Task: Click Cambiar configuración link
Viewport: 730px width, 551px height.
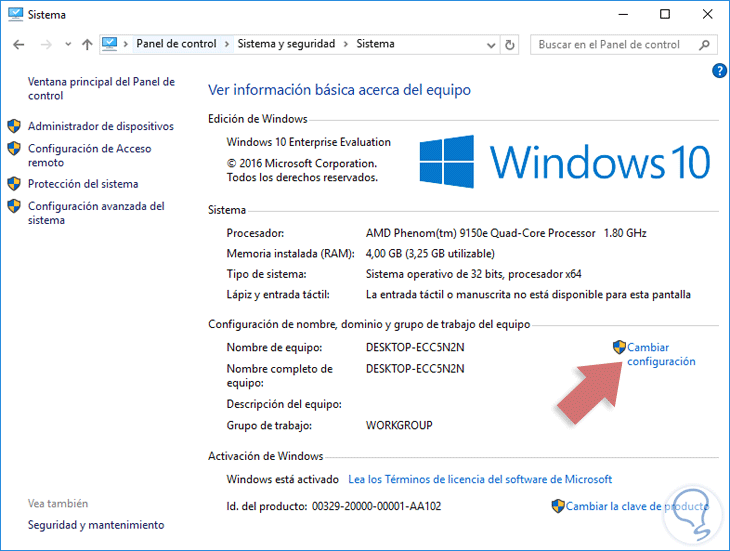Action: click(661, 354)
